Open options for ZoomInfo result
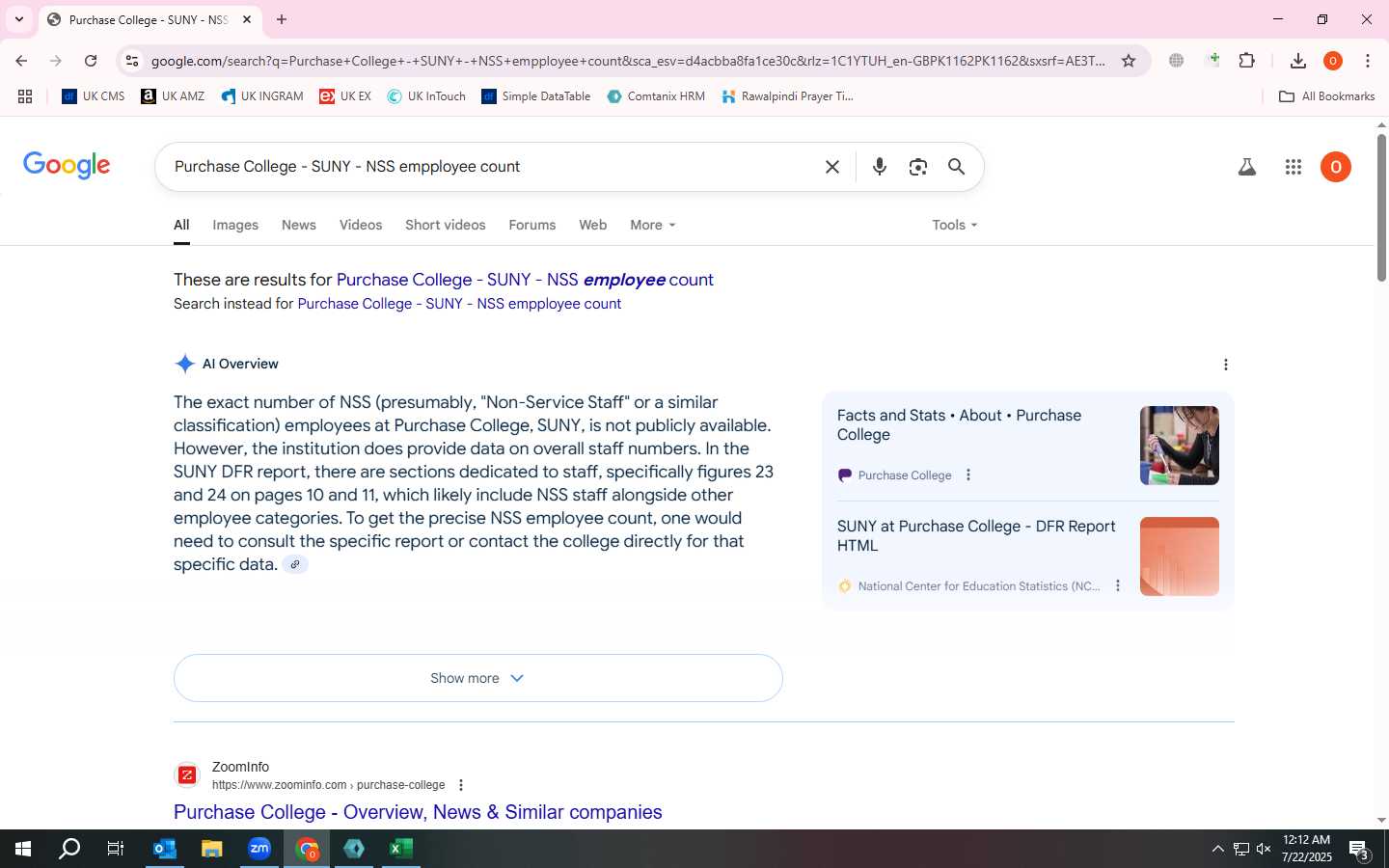The image size is (1389, 868). click(x=461, y=785)
